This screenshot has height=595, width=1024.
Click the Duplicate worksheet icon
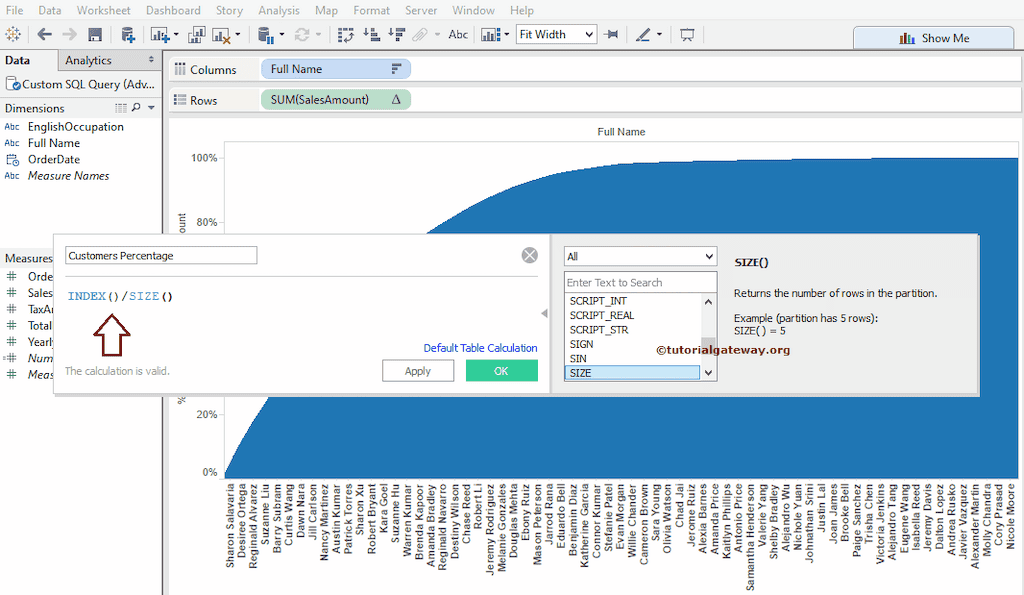[x=196, y=35]
